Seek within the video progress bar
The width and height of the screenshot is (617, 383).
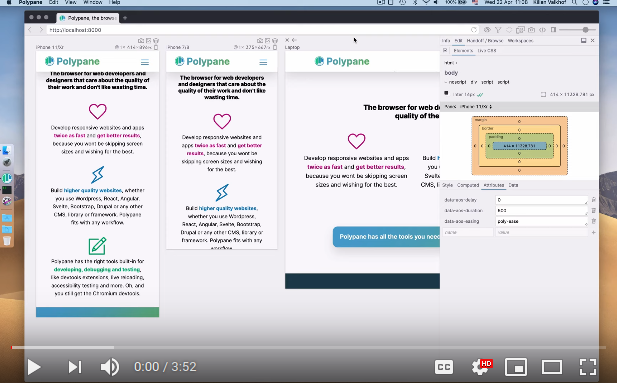click(x=308, y=348)
